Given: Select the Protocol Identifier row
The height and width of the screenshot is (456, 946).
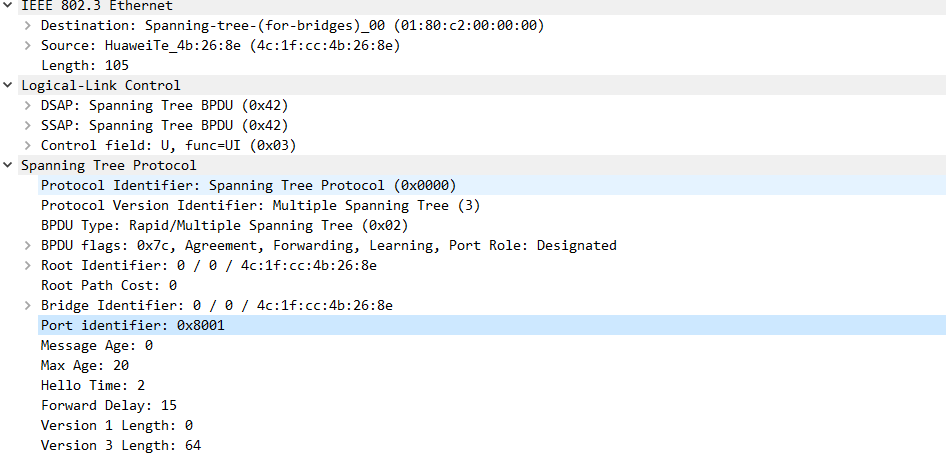Looking at the screenshot, I should 248,185.
